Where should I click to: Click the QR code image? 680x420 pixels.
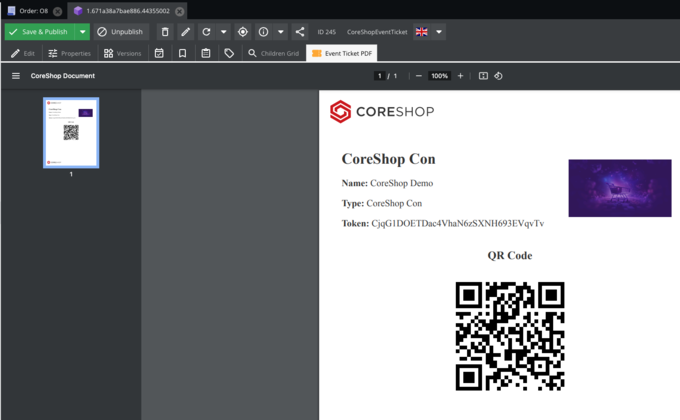(510, 336)
